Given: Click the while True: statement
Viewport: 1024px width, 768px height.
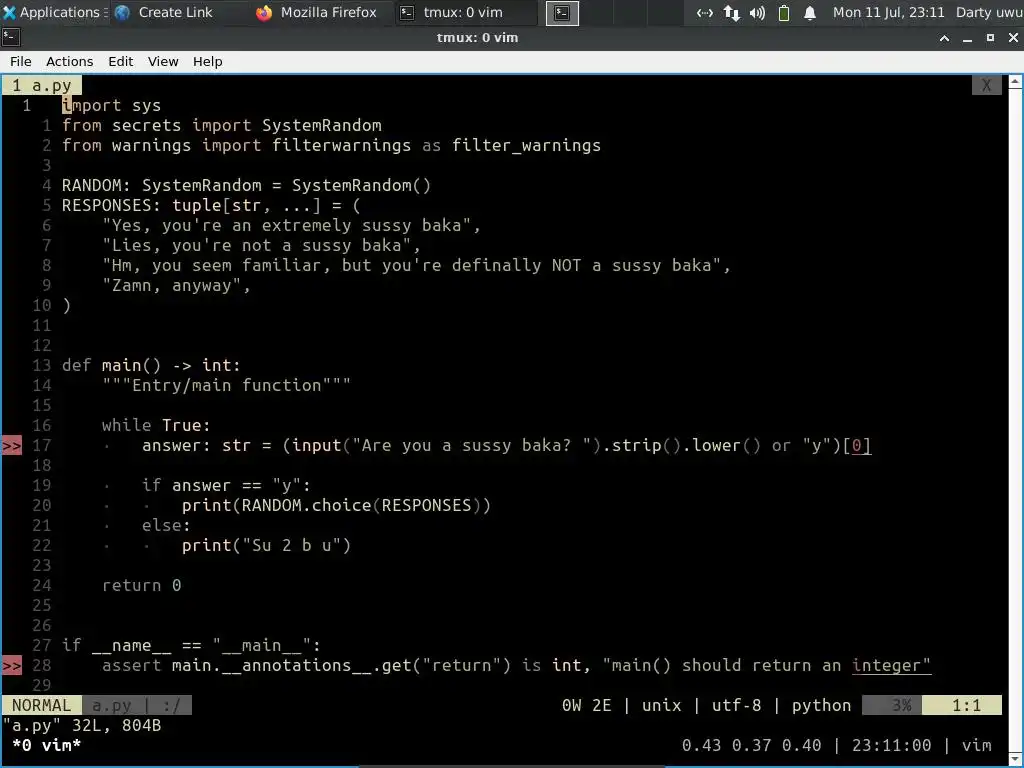Looking at the screenshot, I should click(156, 426).
